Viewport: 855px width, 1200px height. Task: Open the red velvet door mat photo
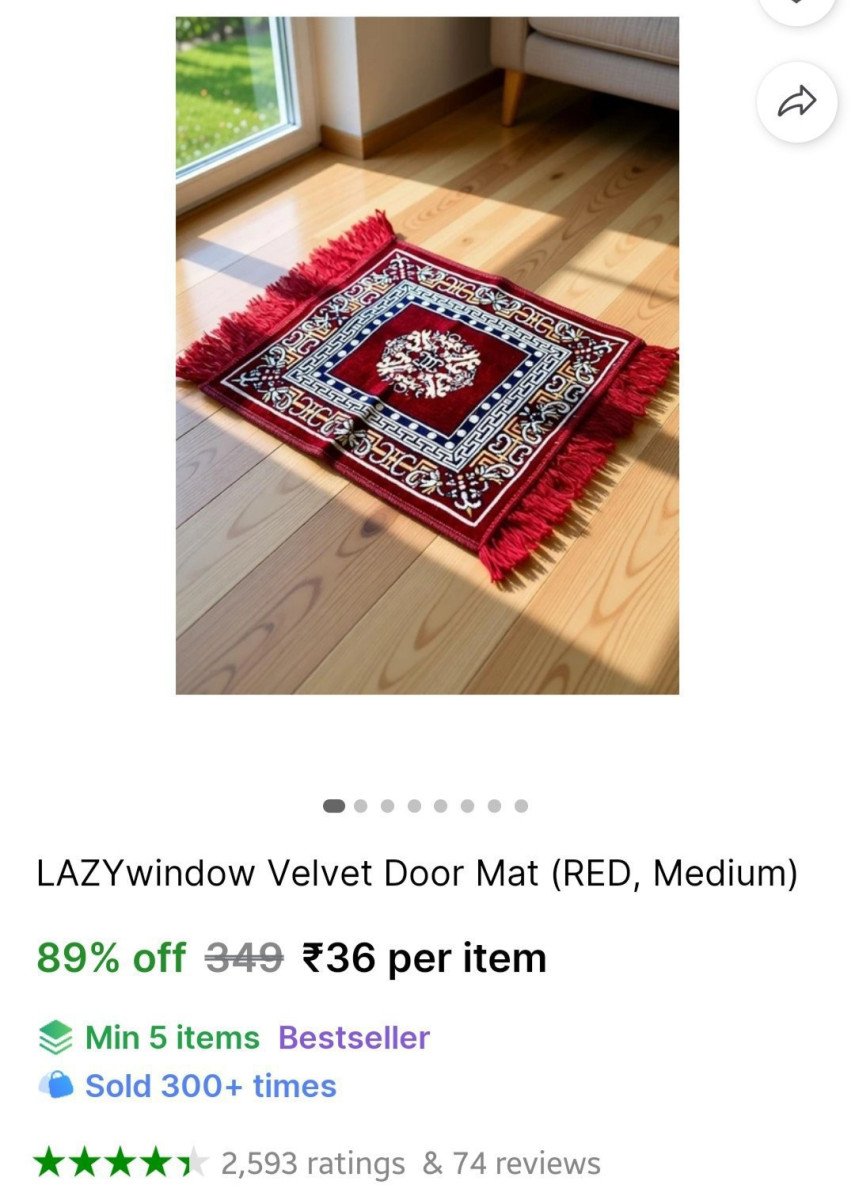[x=427, y=355]
